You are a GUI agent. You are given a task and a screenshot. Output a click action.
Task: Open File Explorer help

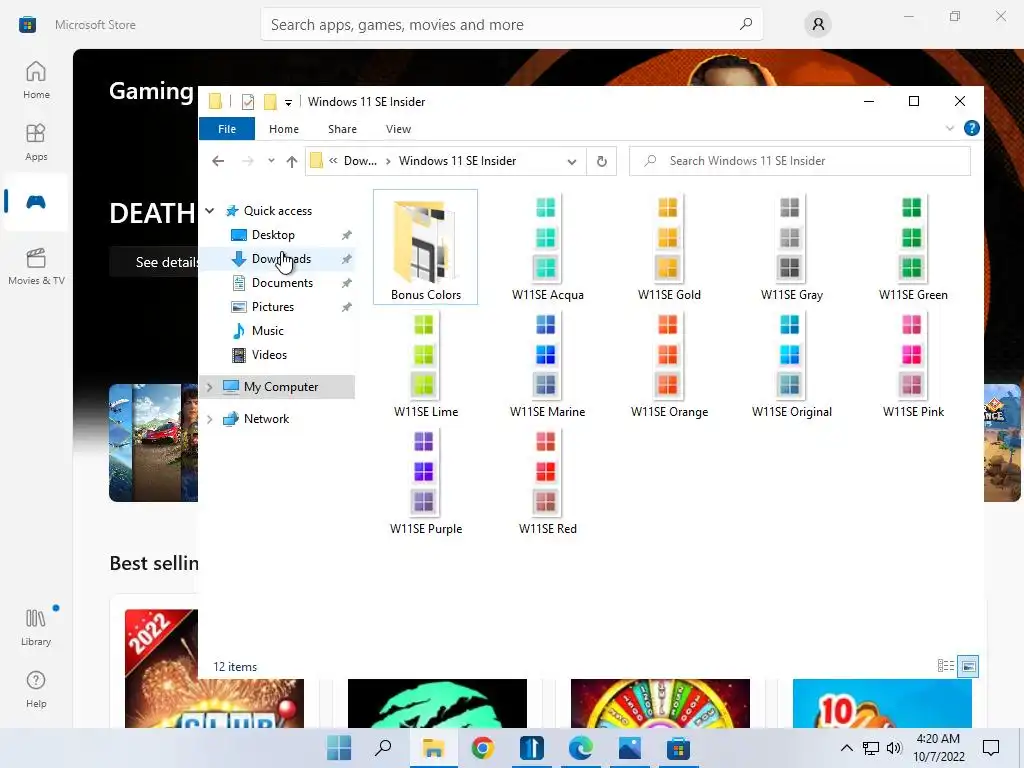971,128
